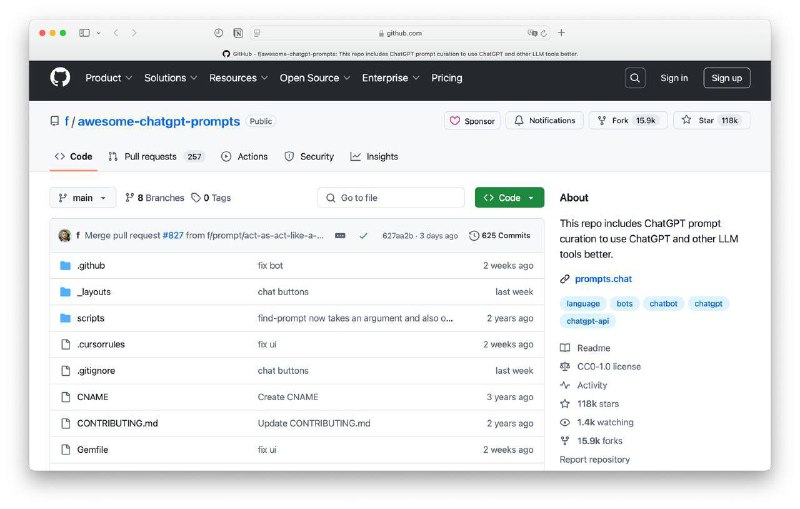800x509 pixels.
Task: Click the 15.9k forks link
Action: tap(599, 441)
